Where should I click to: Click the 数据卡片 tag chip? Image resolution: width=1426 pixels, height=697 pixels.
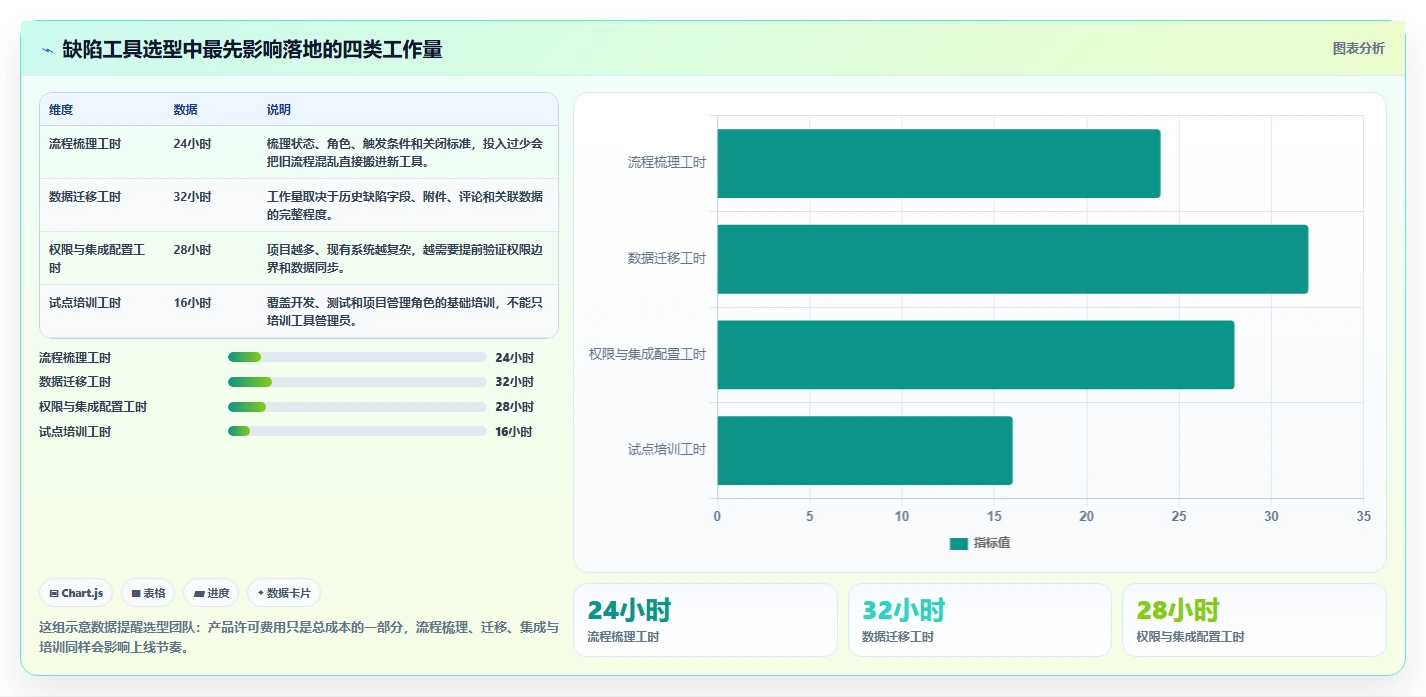point(284,593)
